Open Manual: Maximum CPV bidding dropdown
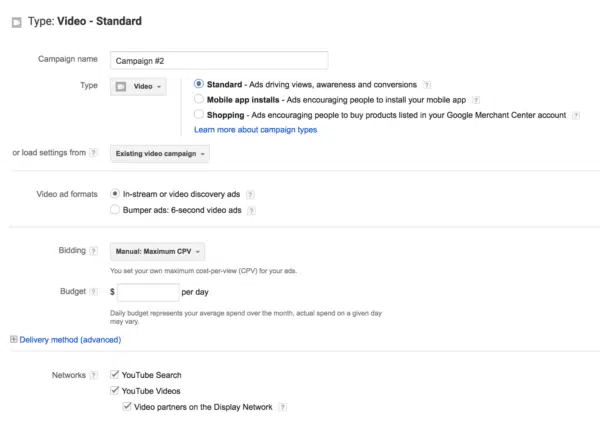The image size is (600, 423). tap(158, 252)
